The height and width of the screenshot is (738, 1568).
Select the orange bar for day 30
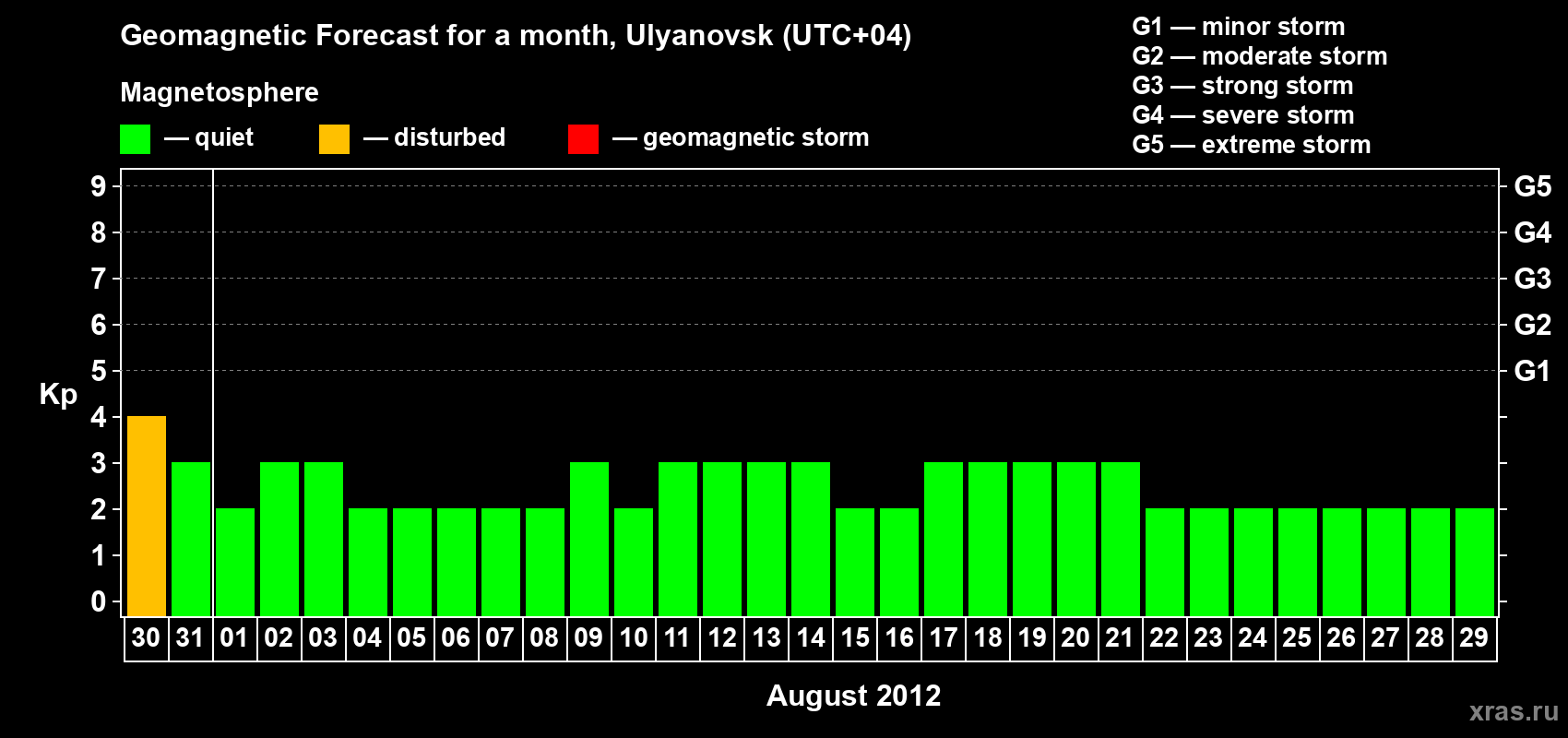tap(147, 516)
